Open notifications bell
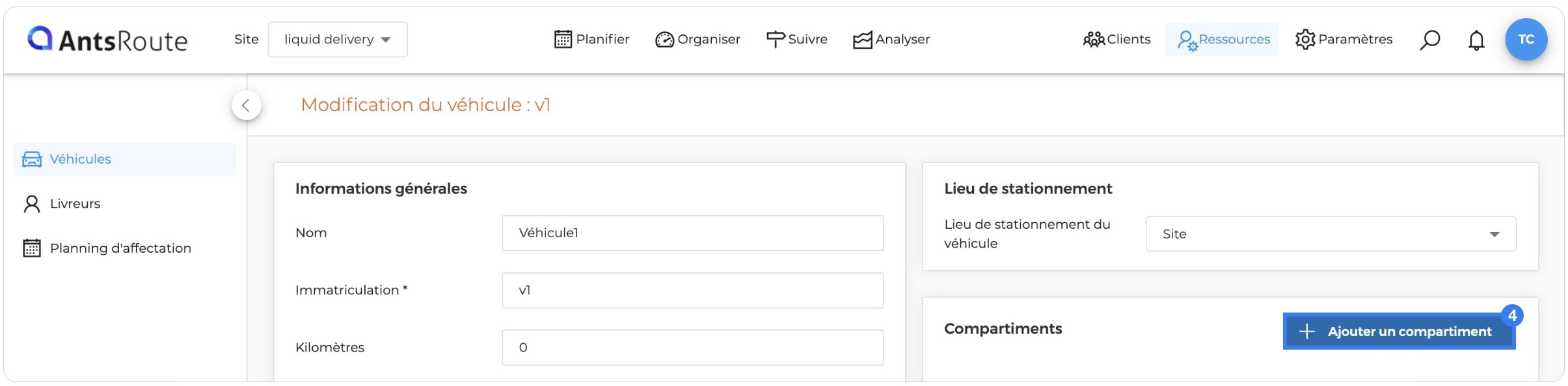This screenshot has height=386, width=1568. pos(1476,40)
